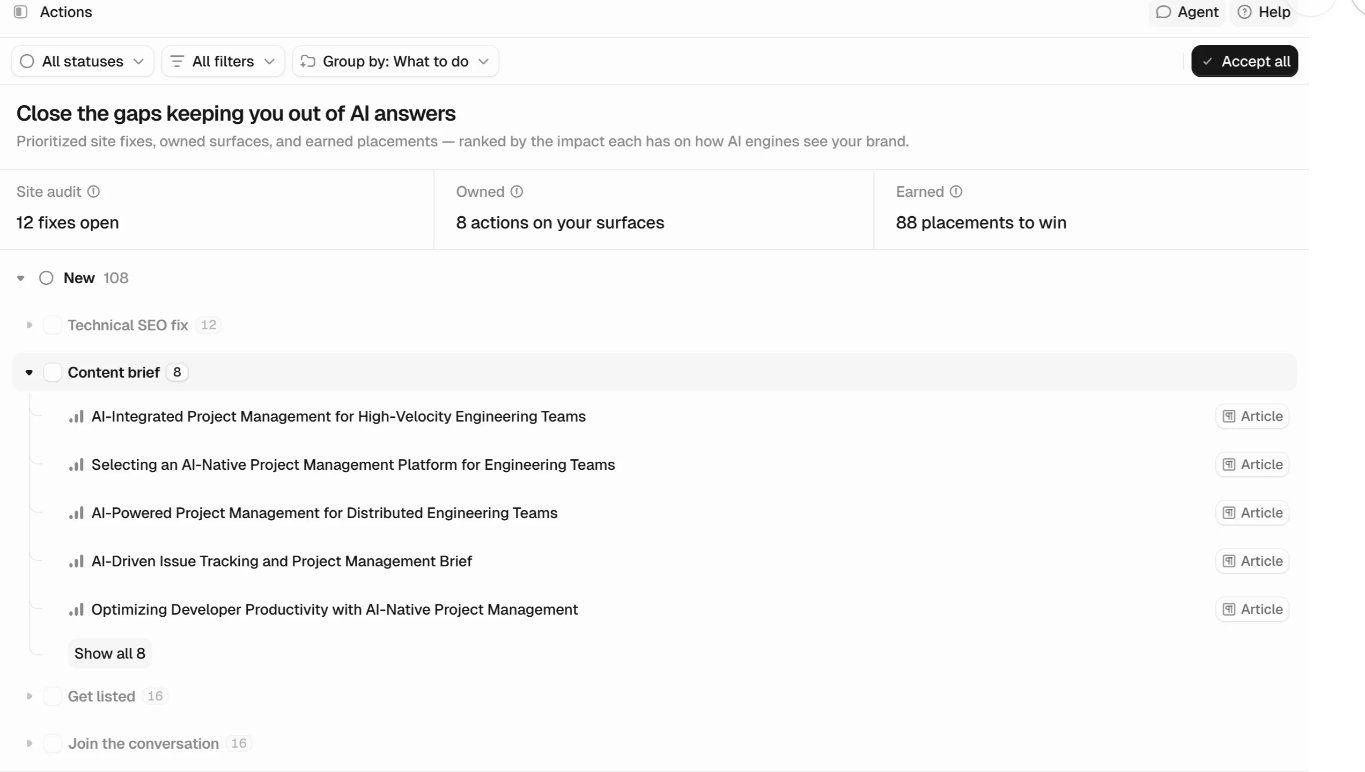Viewport: 1365px width, 772px height.
Task: Open the Help menu
Action: (1264, 12)
